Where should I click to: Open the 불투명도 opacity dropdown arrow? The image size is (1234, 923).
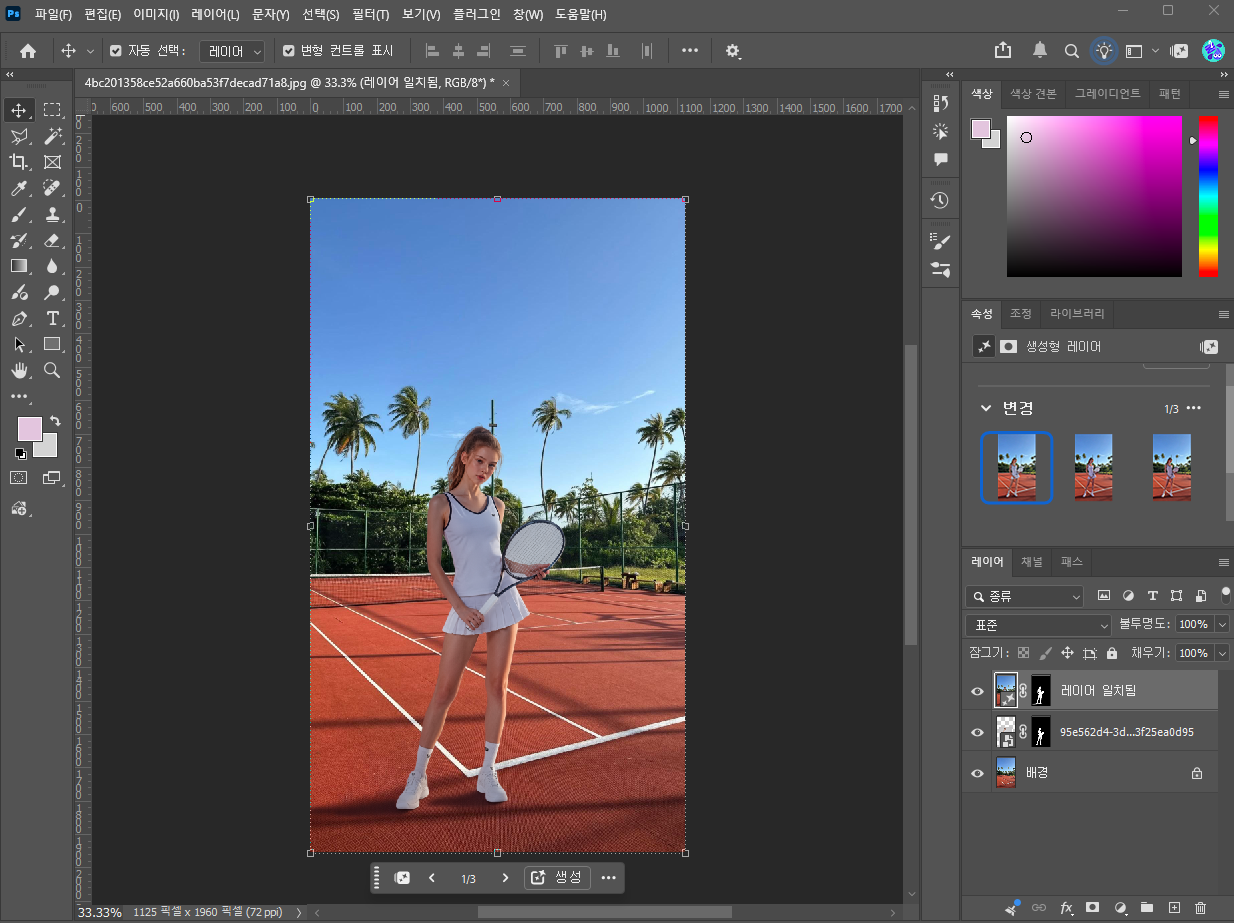(1222, 624)
